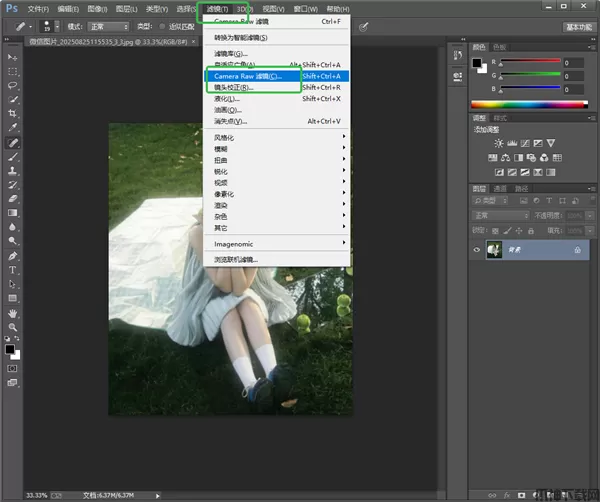Select the Eyedropper tool
This screenshot has width=600, height=502.
[x=13, y=128]
